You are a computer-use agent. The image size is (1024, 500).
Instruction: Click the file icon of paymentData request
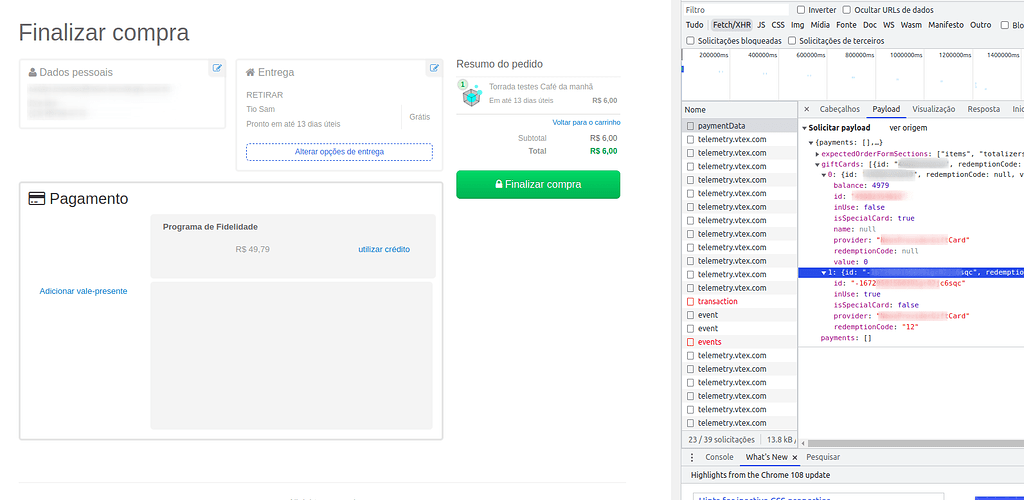tap(690, 126)
